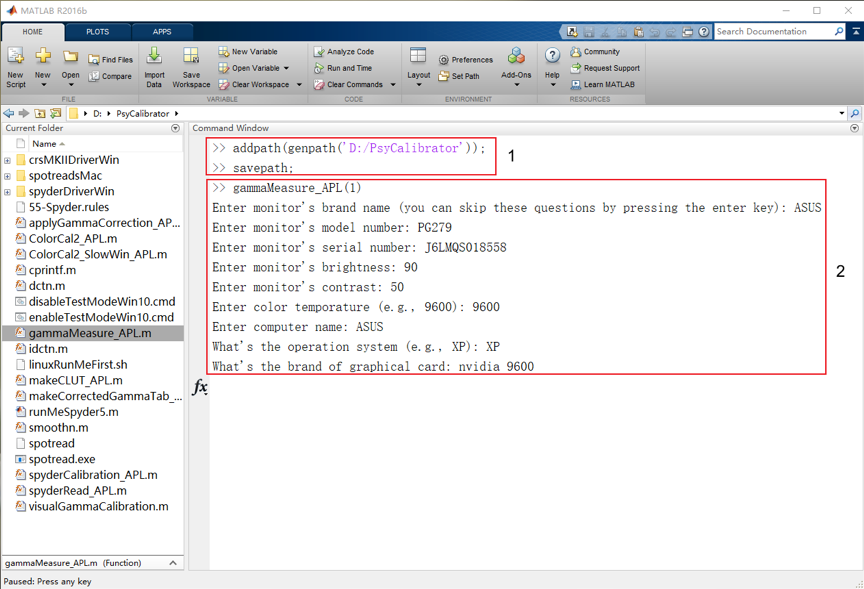The image size is (864, 589).
Task: Click the quick access help icon
Action: 704,31
